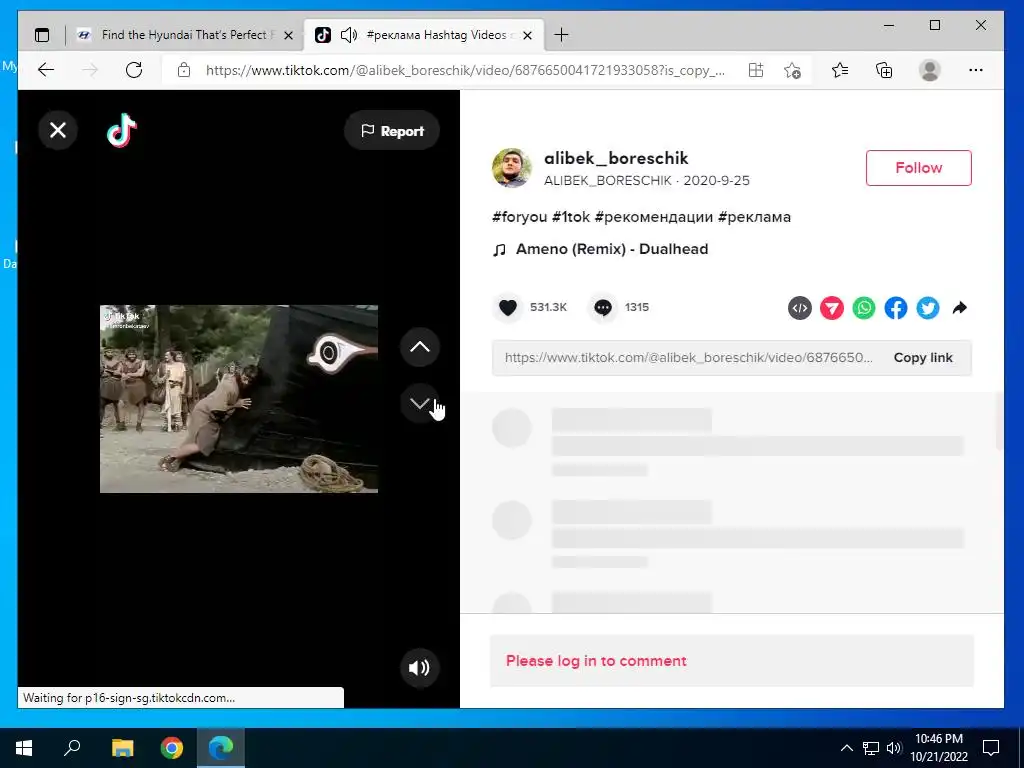Open taskbar search

coord(72,748)
